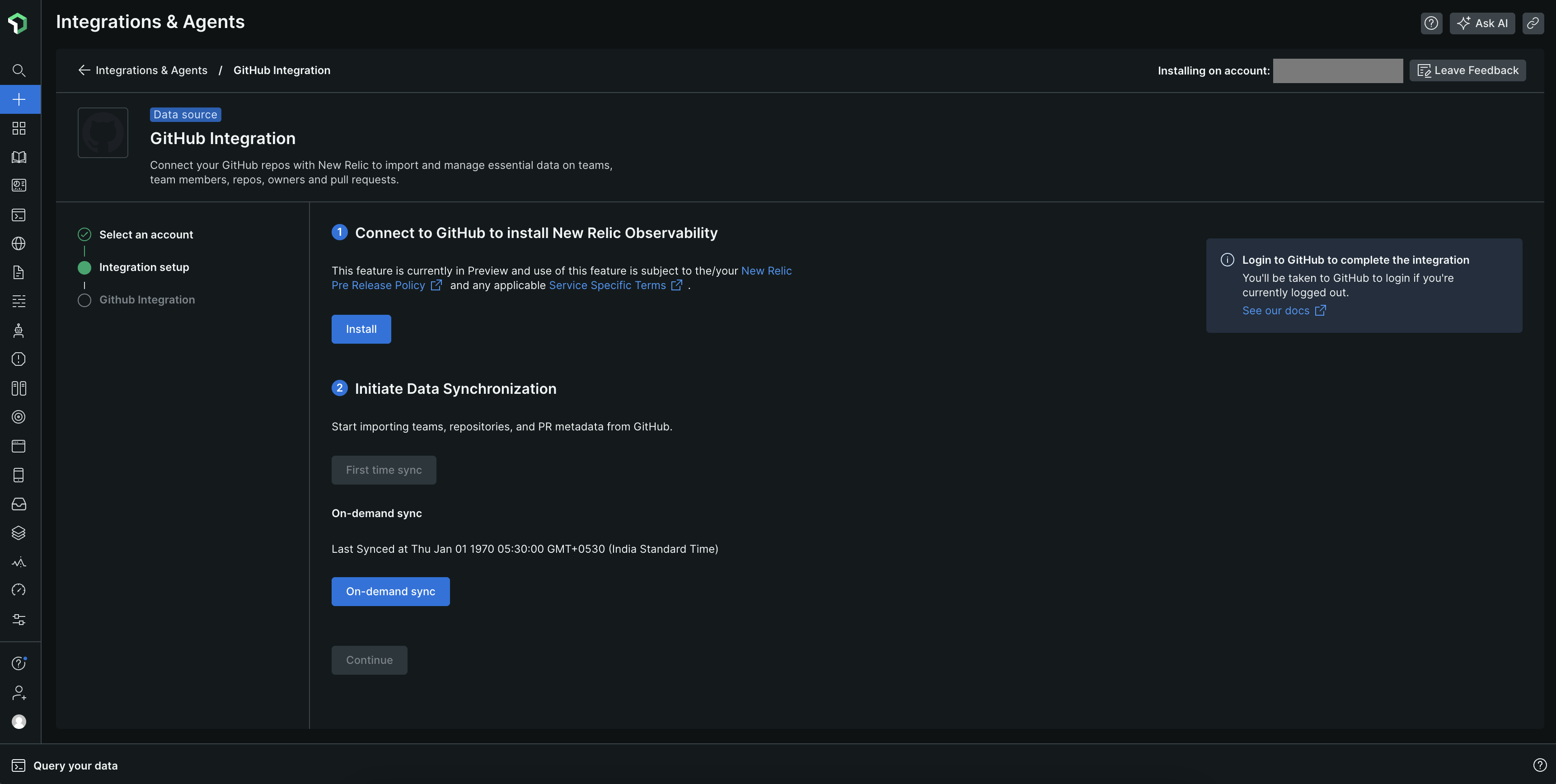Click GitHub Integration breadcrumb text
This screenshot has width=1556, height=784.
281,70
